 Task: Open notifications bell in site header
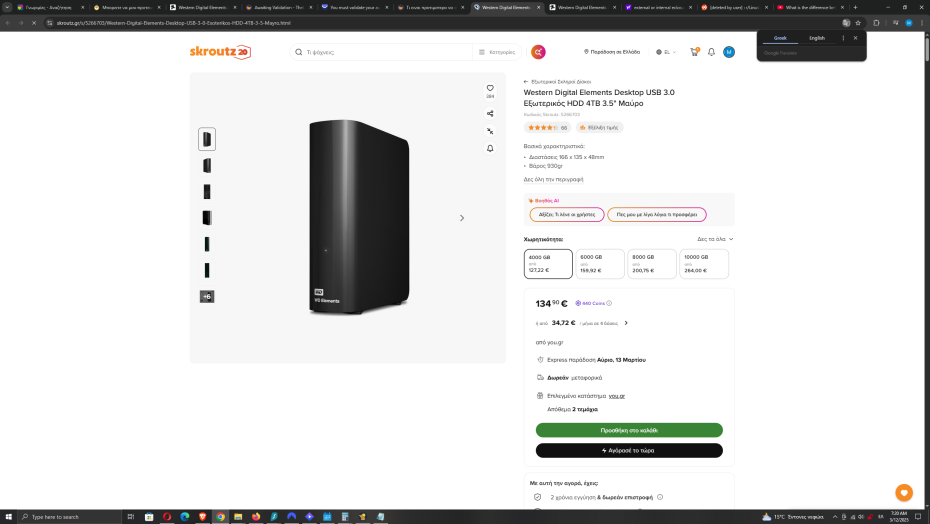[711, 52]
